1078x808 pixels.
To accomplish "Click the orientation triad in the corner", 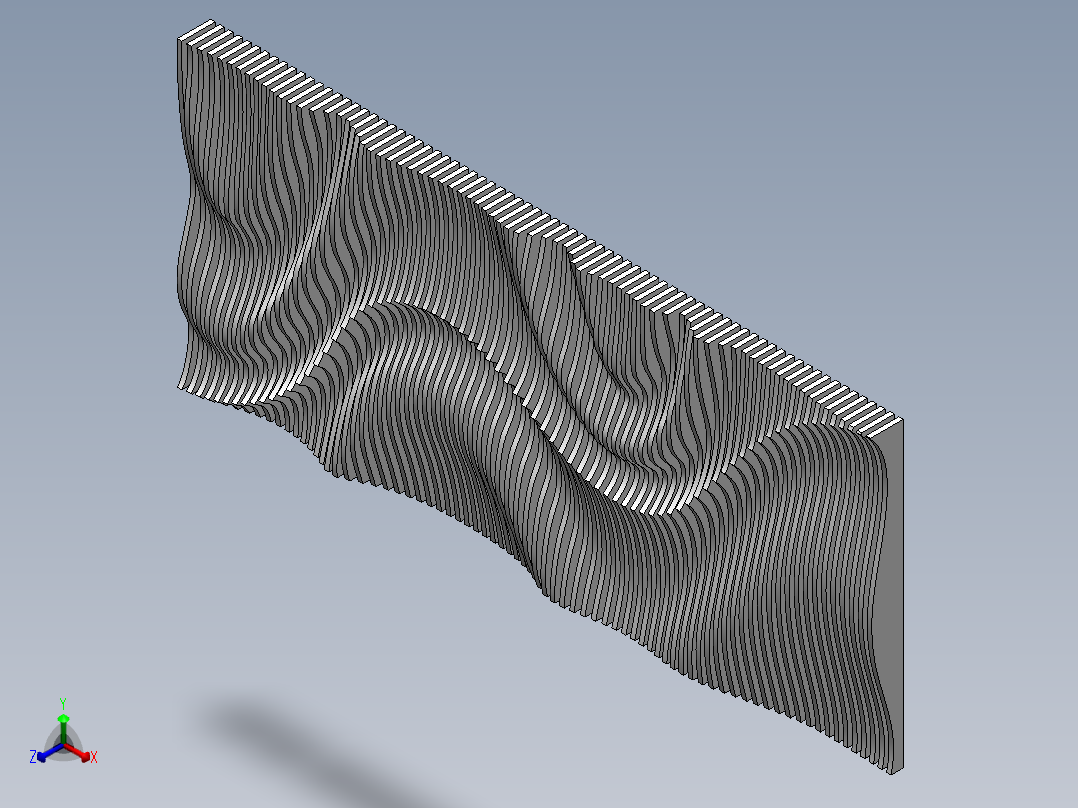I will (x=62, y=740).
